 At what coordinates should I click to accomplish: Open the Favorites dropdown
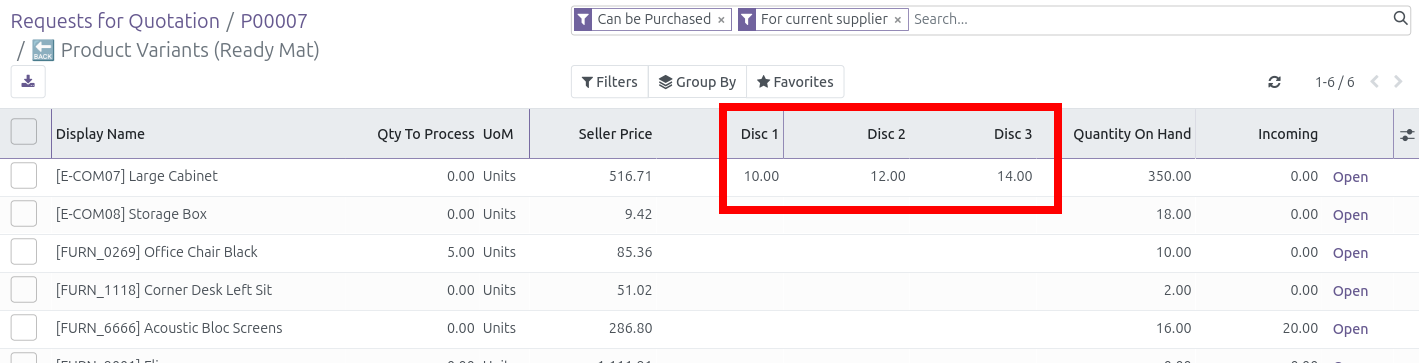pos(796,82)
